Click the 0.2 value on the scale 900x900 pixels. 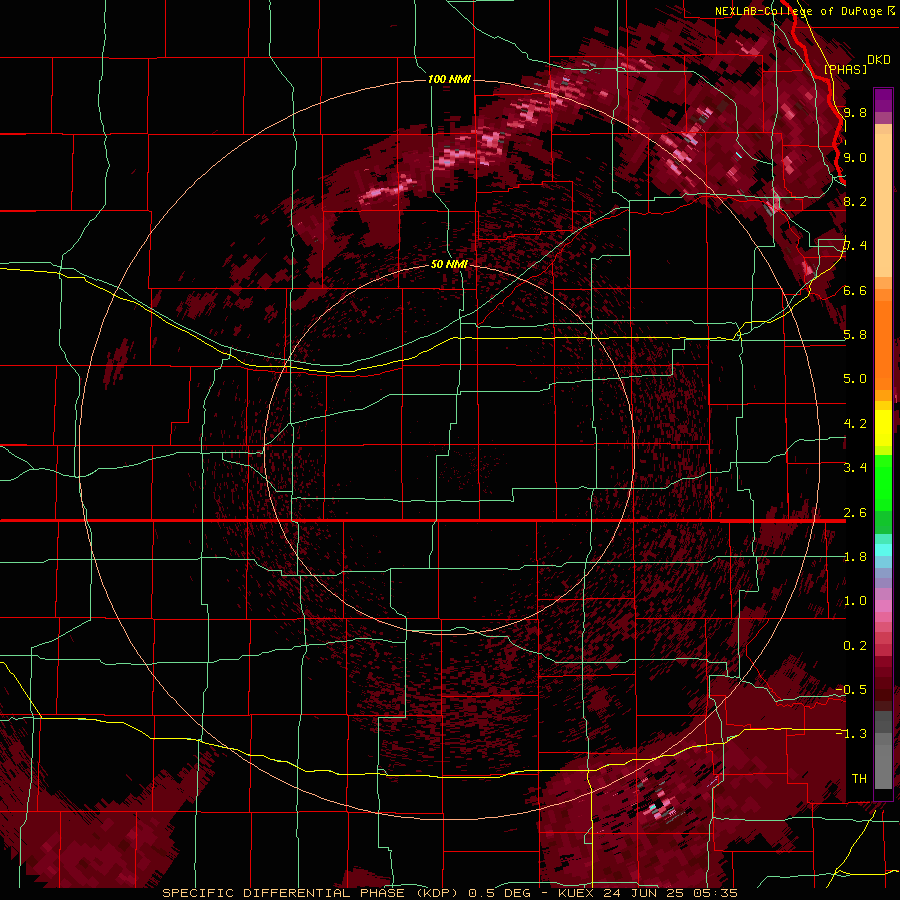tap(855, 646)
